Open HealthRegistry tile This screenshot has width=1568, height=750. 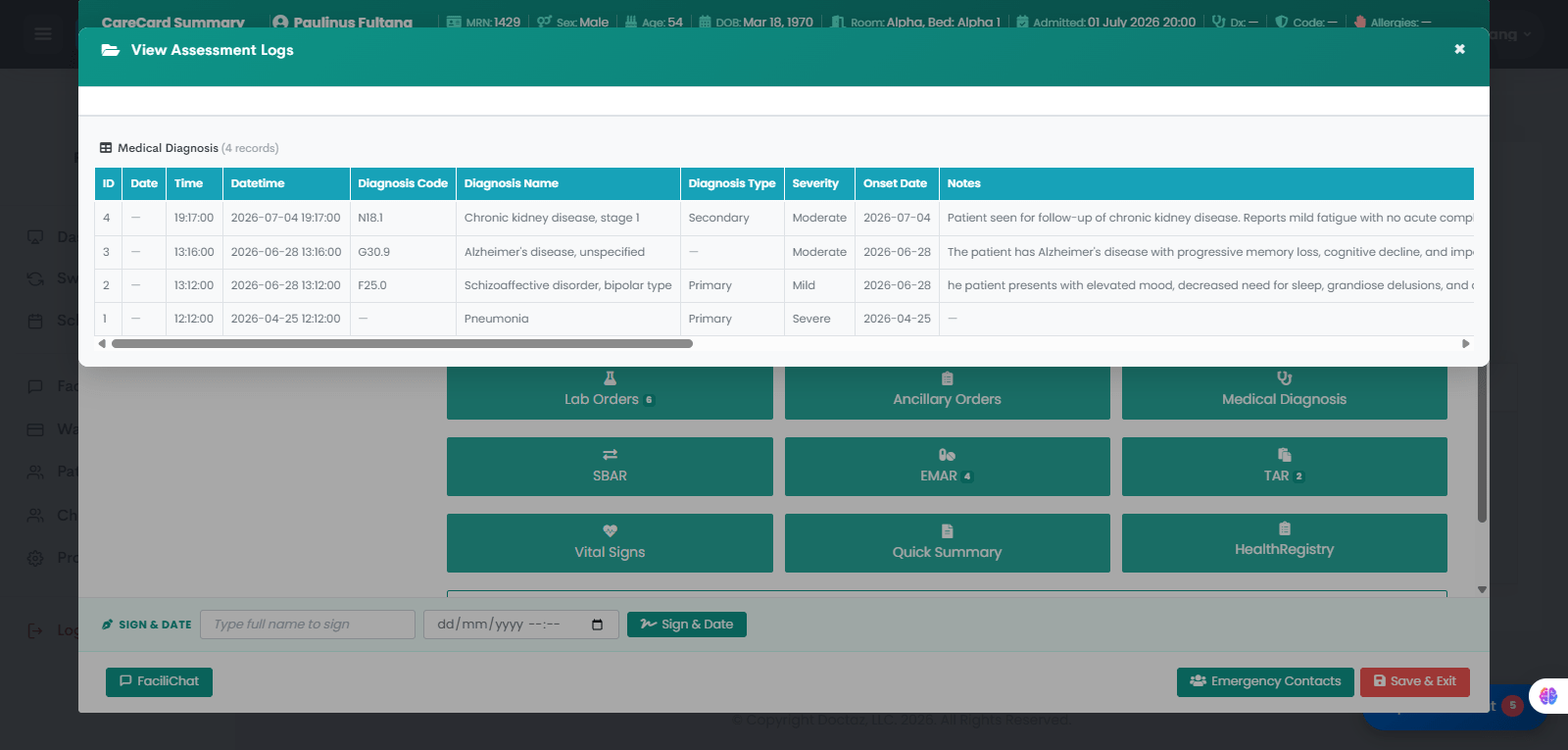[1284, 543]
